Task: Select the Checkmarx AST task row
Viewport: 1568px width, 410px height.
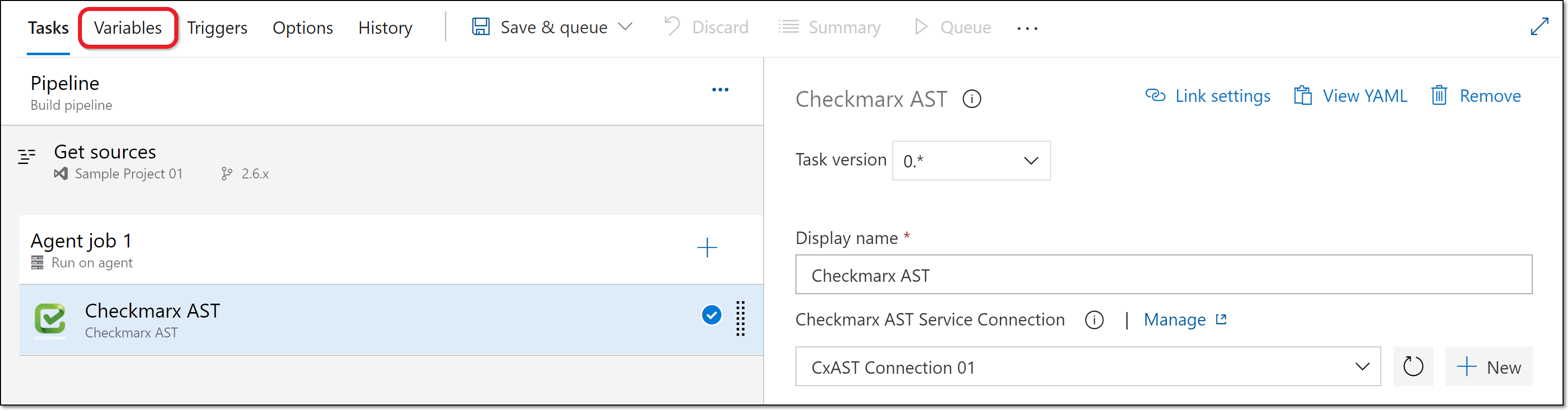Action: click(391, 320)
